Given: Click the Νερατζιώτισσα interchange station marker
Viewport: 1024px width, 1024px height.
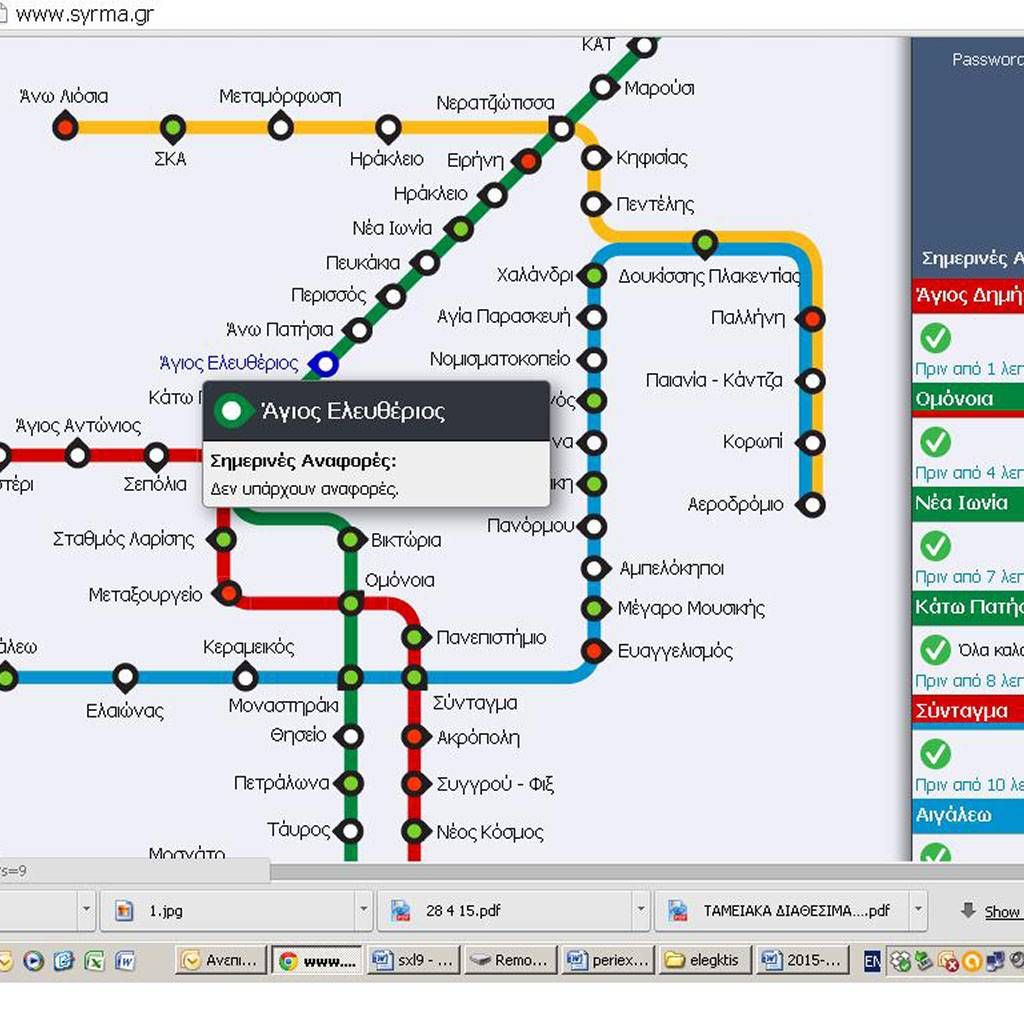Looking at the screenshot, I should pos(562,127).
